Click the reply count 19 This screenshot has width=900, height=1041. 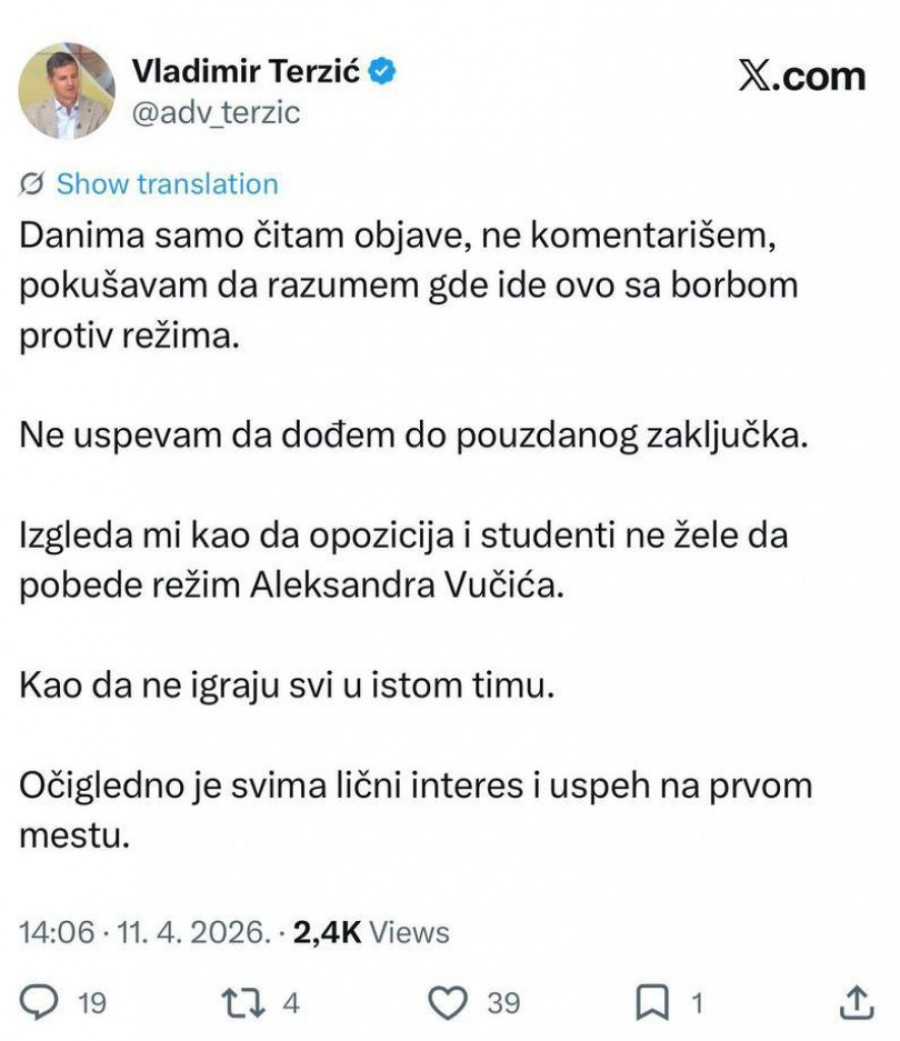[x=91, y=1002]
